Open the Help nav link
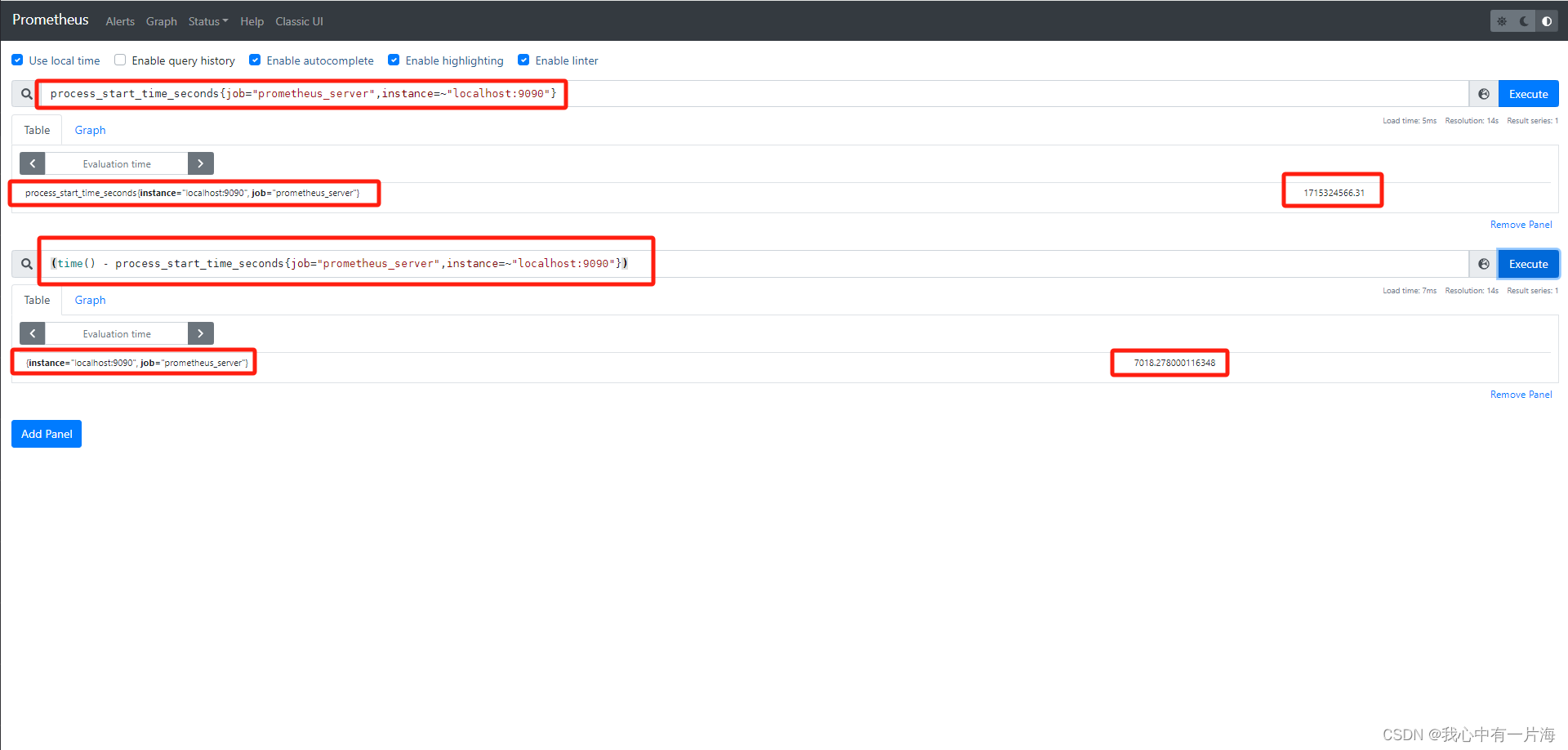1568x750 pixels. coord(252,21)
